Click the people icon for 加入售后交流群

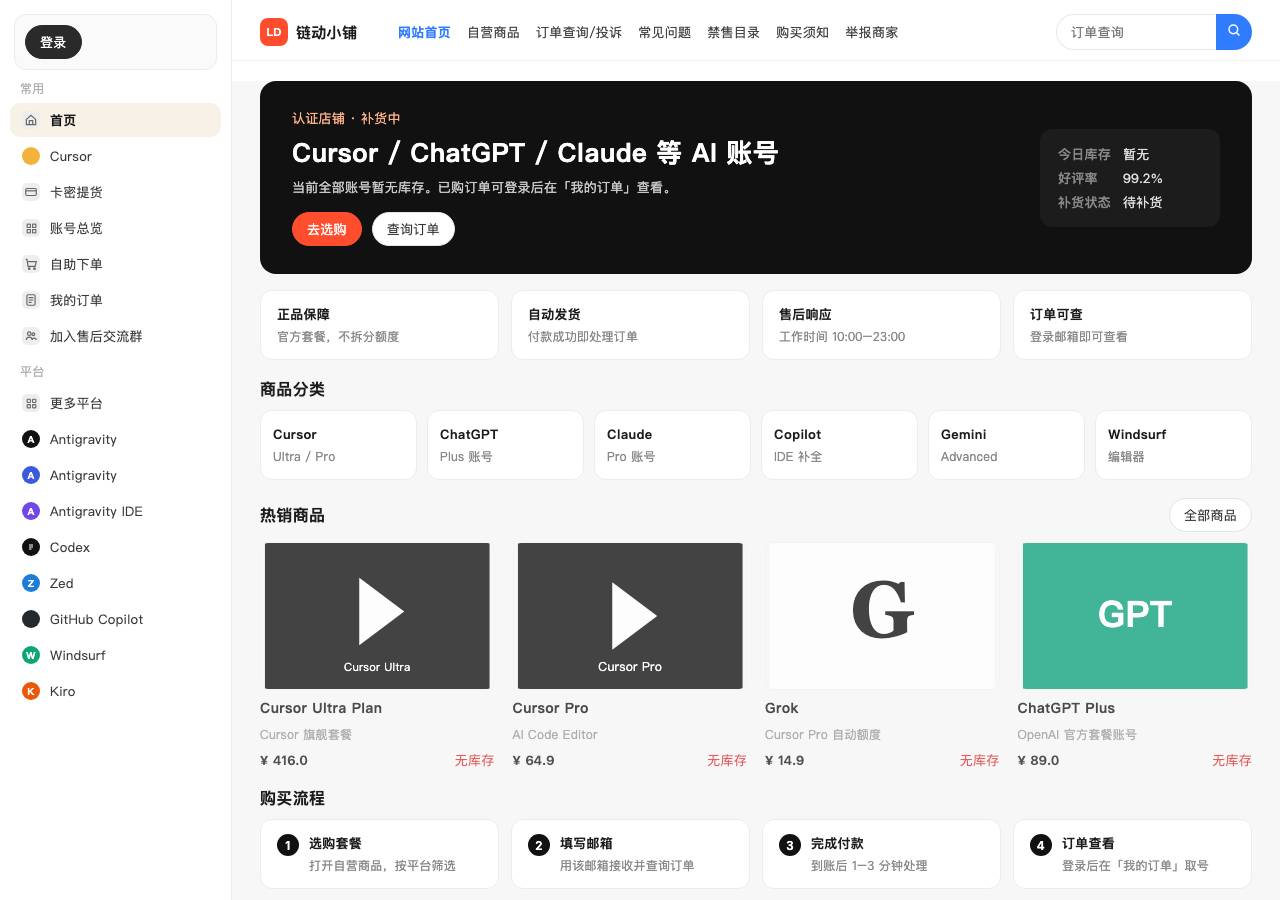click(x=31, y=336)
